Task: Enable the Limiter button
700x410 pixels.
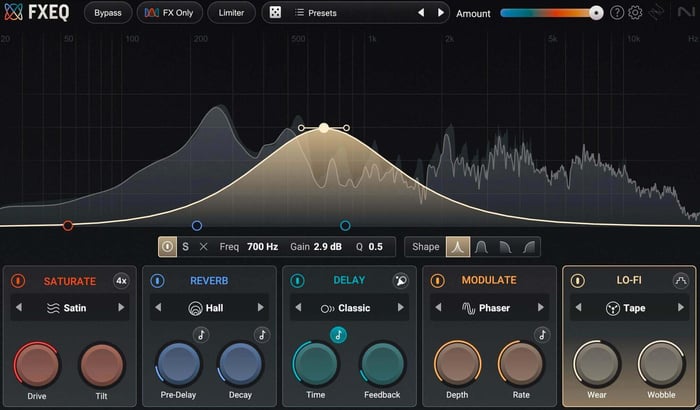Action: [x=231, y=13]
